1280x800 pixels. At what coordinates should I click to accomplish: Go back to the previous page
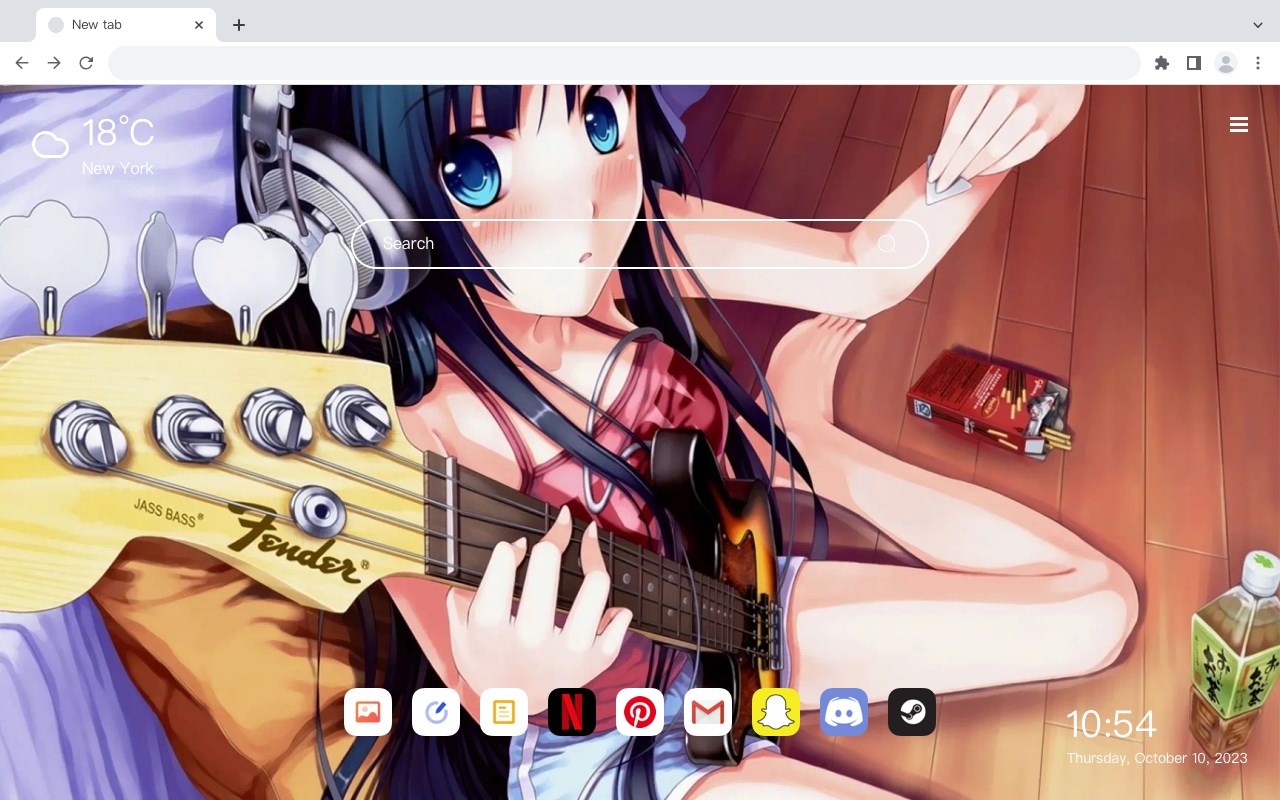[x=22, y=63]
